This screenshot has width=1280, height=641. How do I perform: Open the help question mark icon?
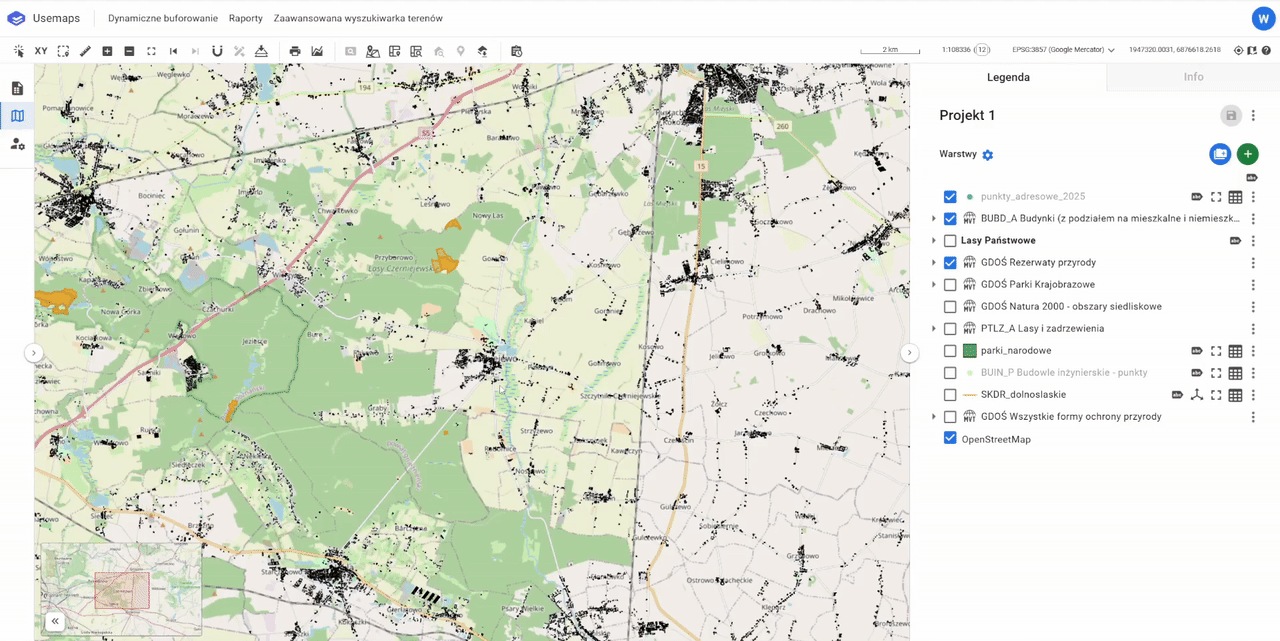[x=1266, y=50]
